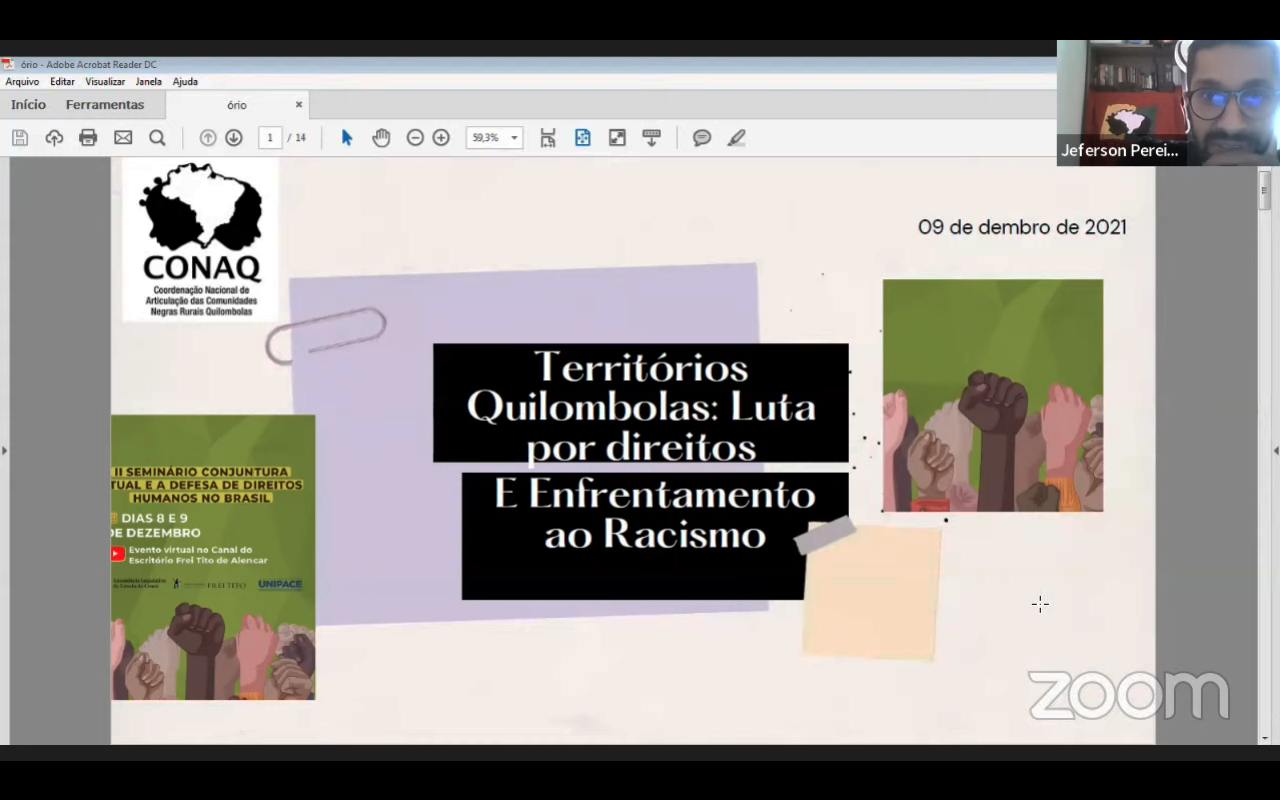Switch to the Ferramentas tab
The height and width of the screenshot is (800, 1280).
pyautogui.click(x=105, y=105)
